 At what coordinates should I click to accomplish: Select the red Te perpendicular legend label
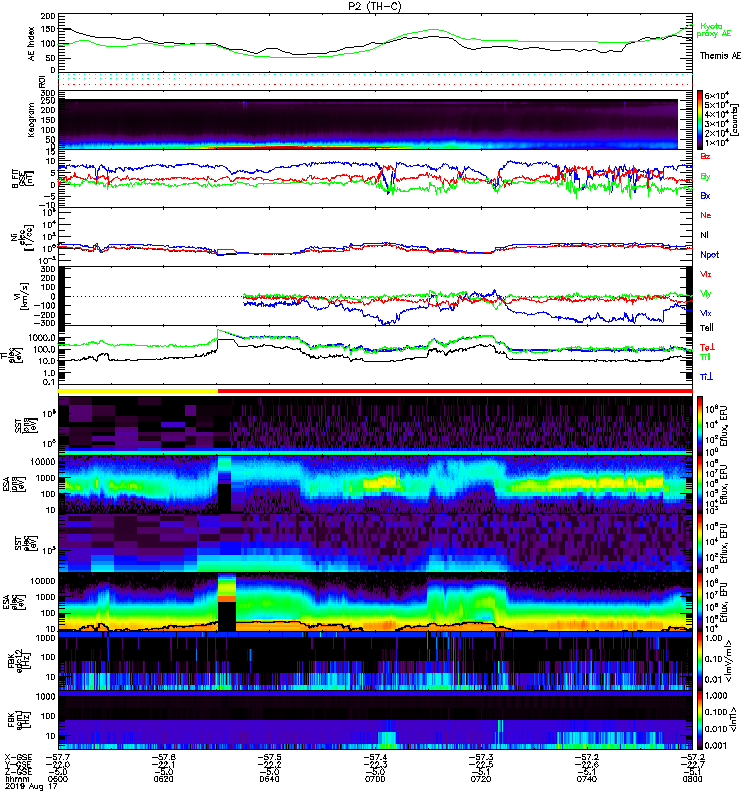tap(707, 347)
